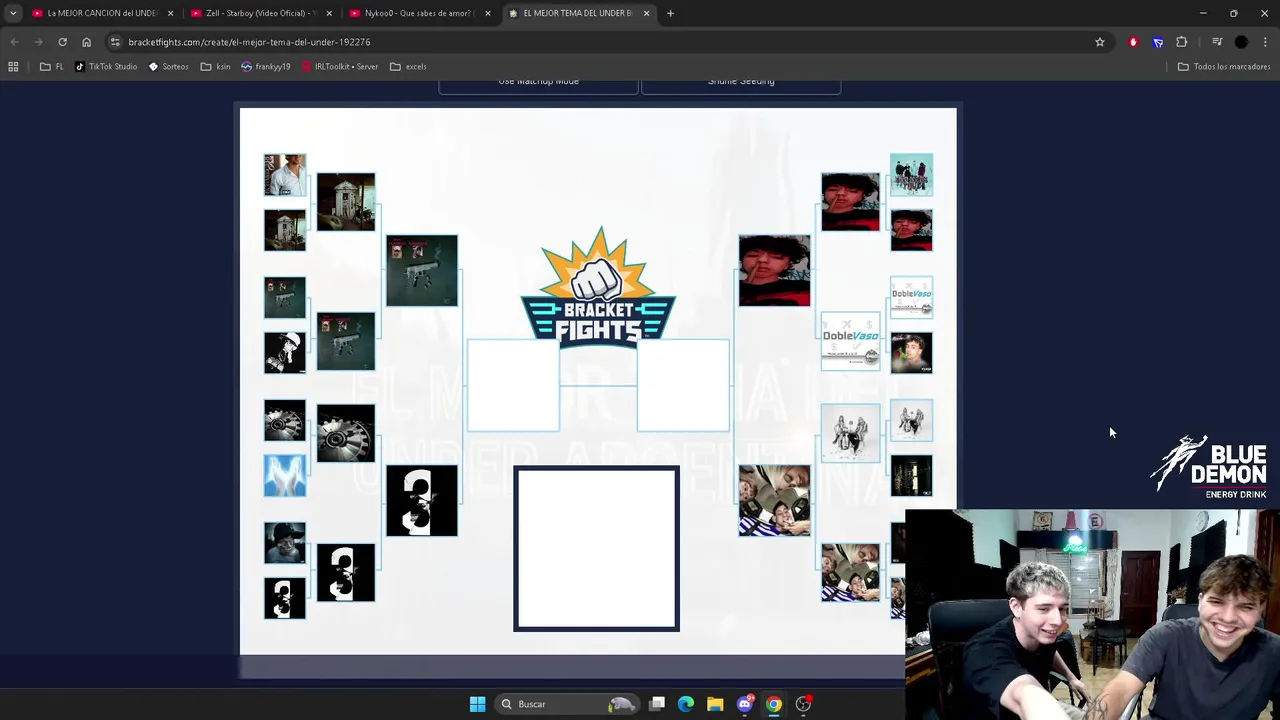The width and height of the screenshot is (1280, 720).
Task: Open the 'FL' bookmark folder
Action: click(x=52, y=67)
